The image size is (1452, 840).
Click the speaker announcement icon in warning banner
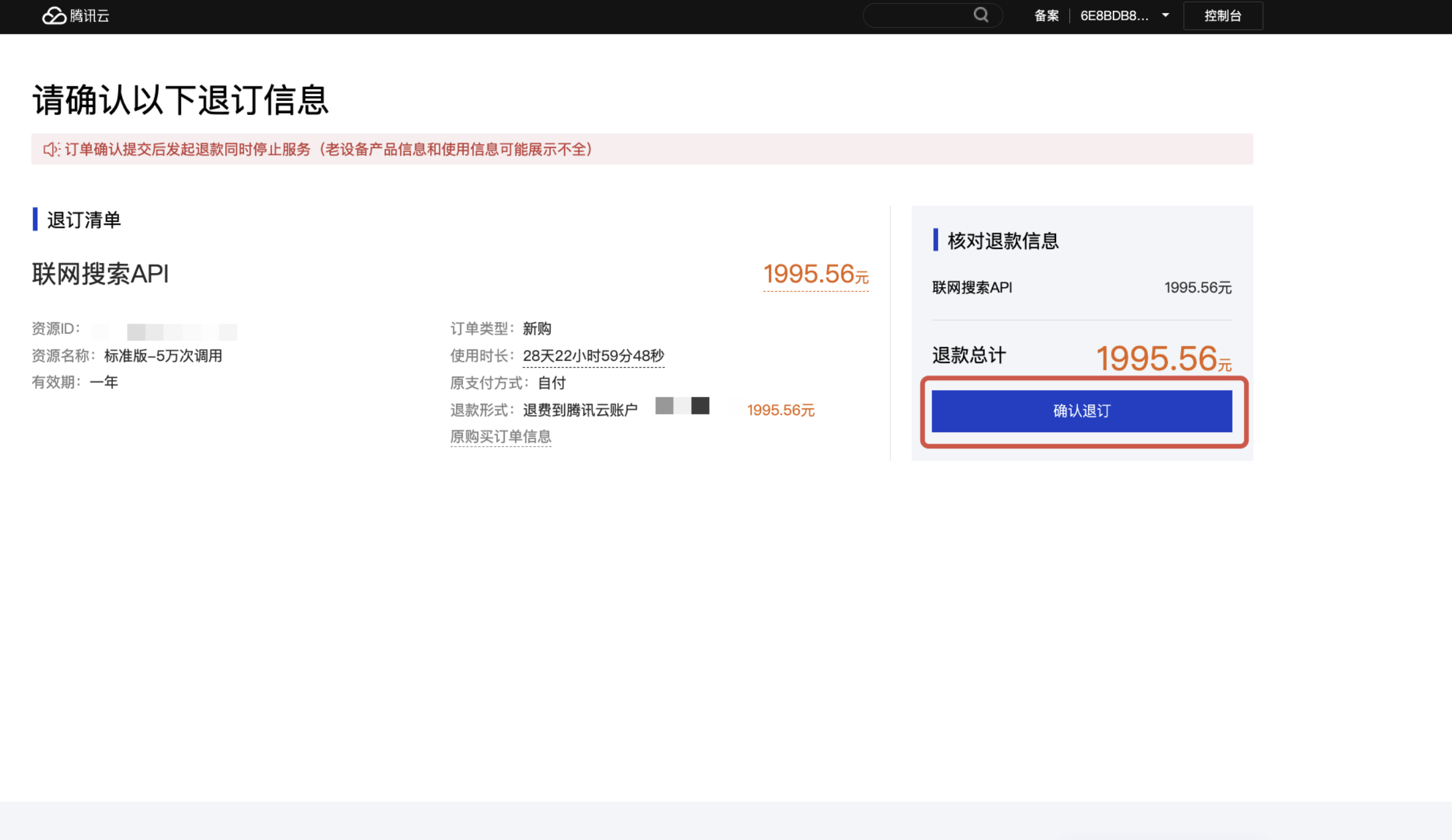tap(51, 149)
